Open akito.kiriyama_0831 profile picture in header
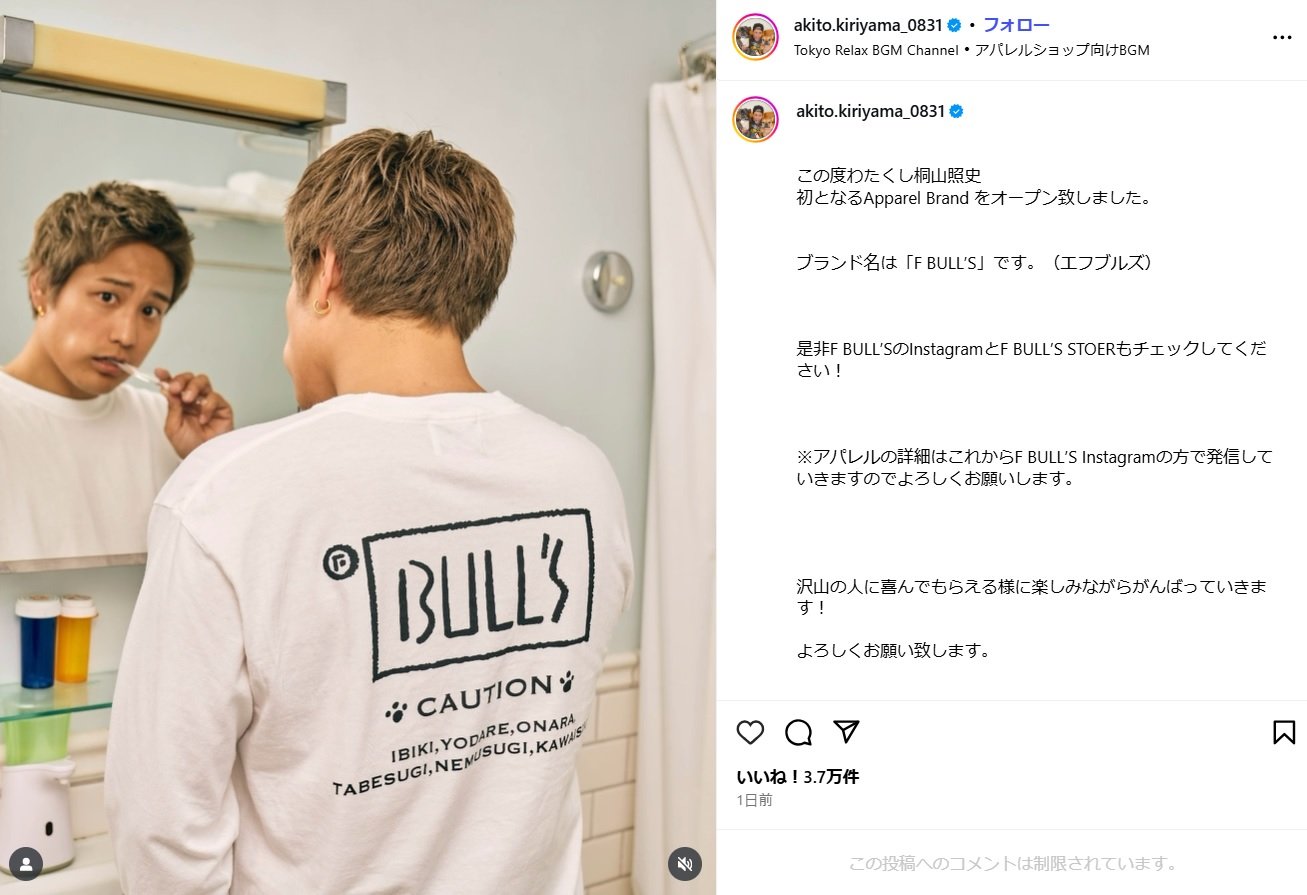 755,37
